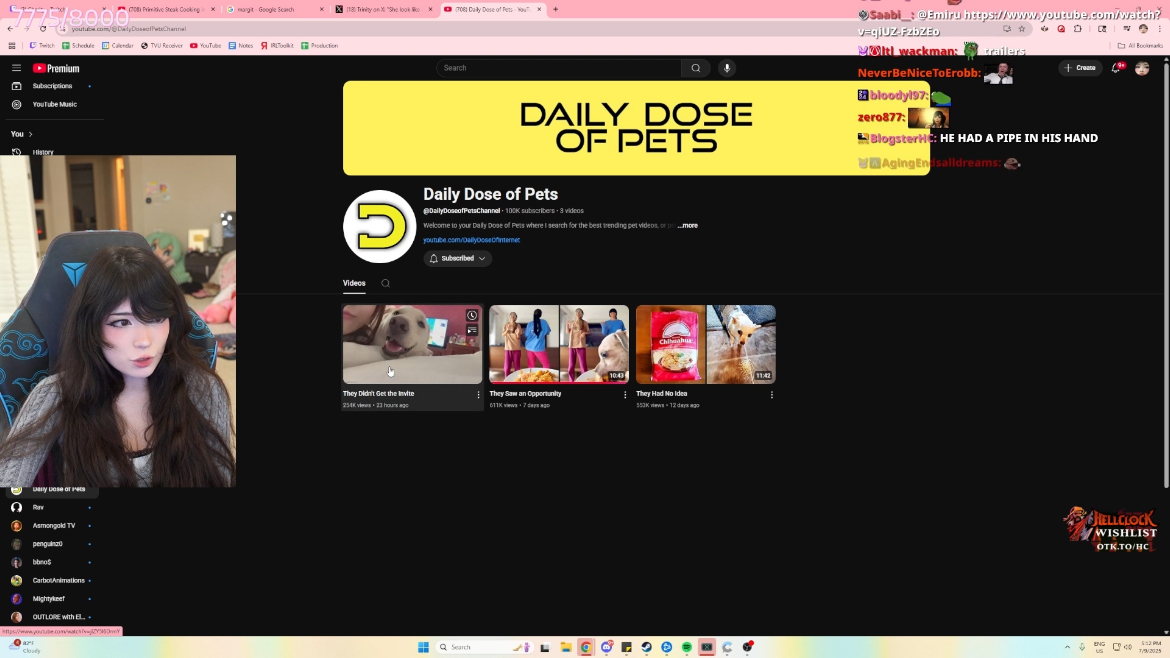This screenshot has height=658, width=1170.
Task: Click Create button
Action: pos(1080,68)
